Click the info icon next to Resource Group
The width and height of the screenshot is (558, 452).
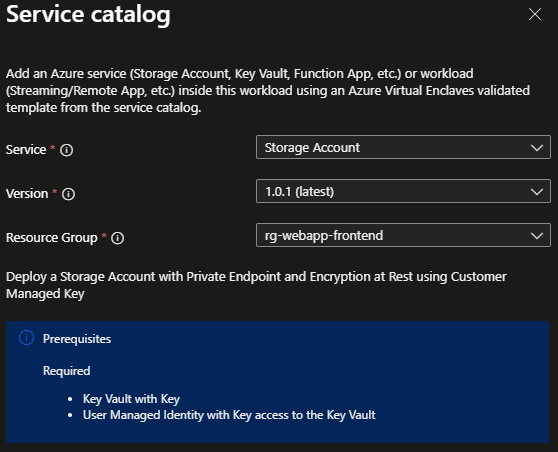click(x=117, y=238)
